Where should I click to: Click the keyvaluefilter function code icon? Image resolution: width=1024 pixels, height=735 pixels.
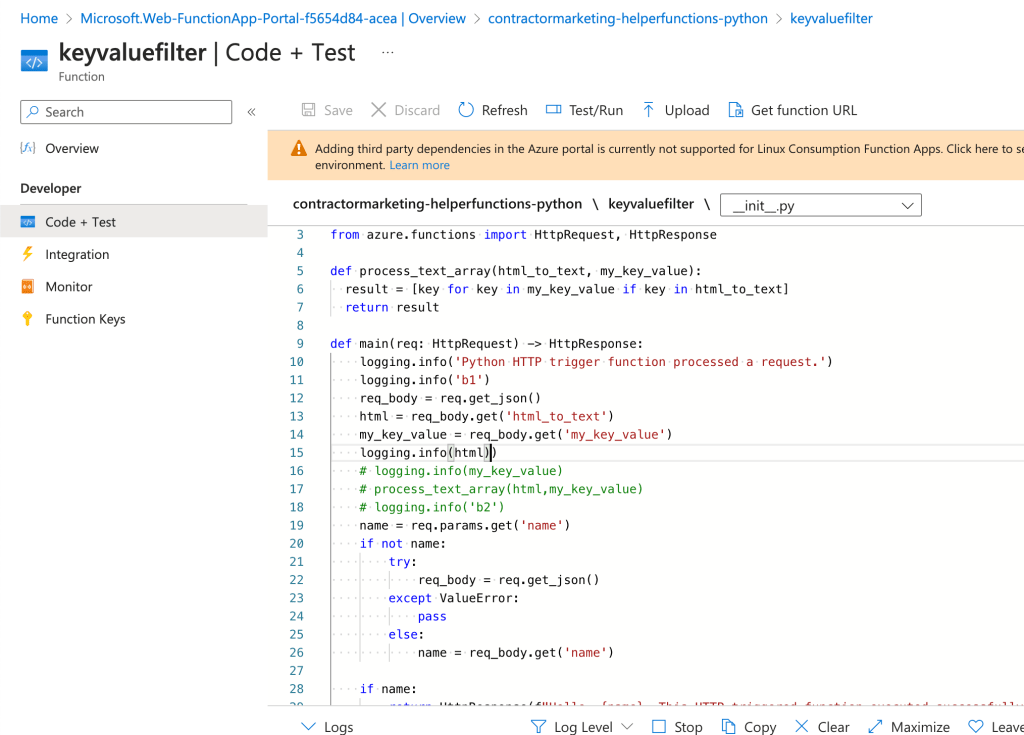[x=34, y=61]
